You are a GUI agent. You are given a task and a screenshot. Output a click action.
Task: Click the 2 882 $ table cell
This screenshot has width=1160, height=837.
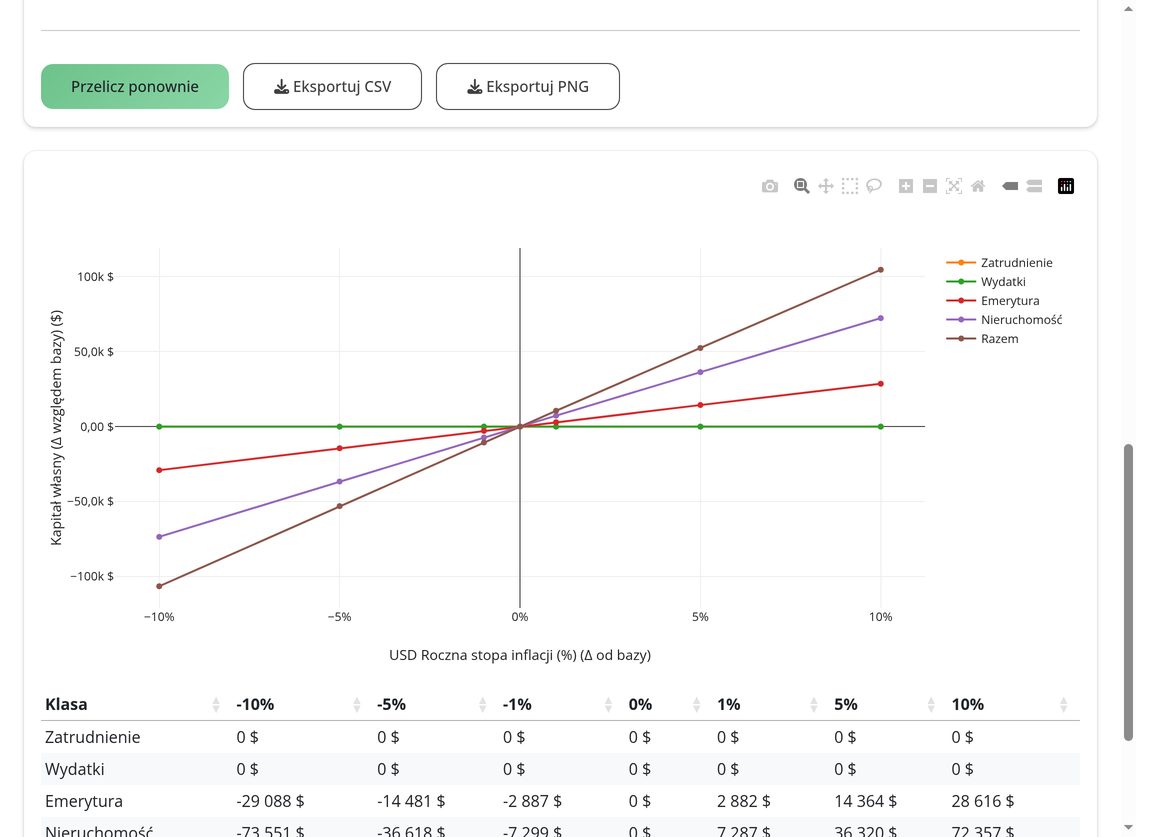743,801
